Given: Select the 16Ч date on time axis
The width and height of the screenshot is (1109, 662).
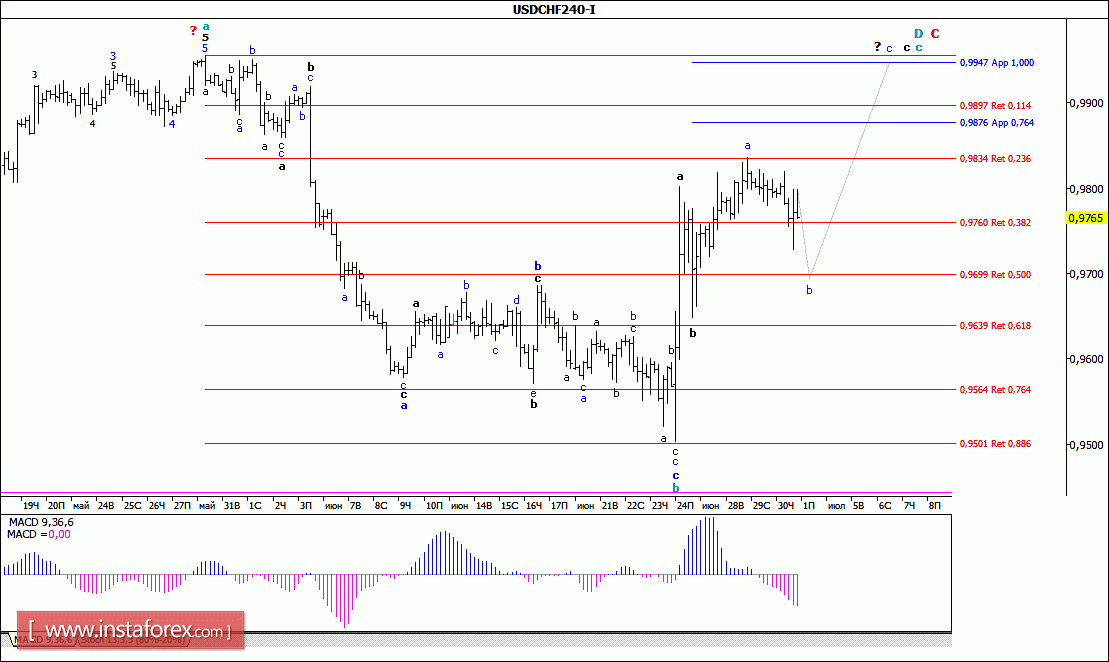Looking at the screenshot, I should pyautogui.click(x=534, y=506).
